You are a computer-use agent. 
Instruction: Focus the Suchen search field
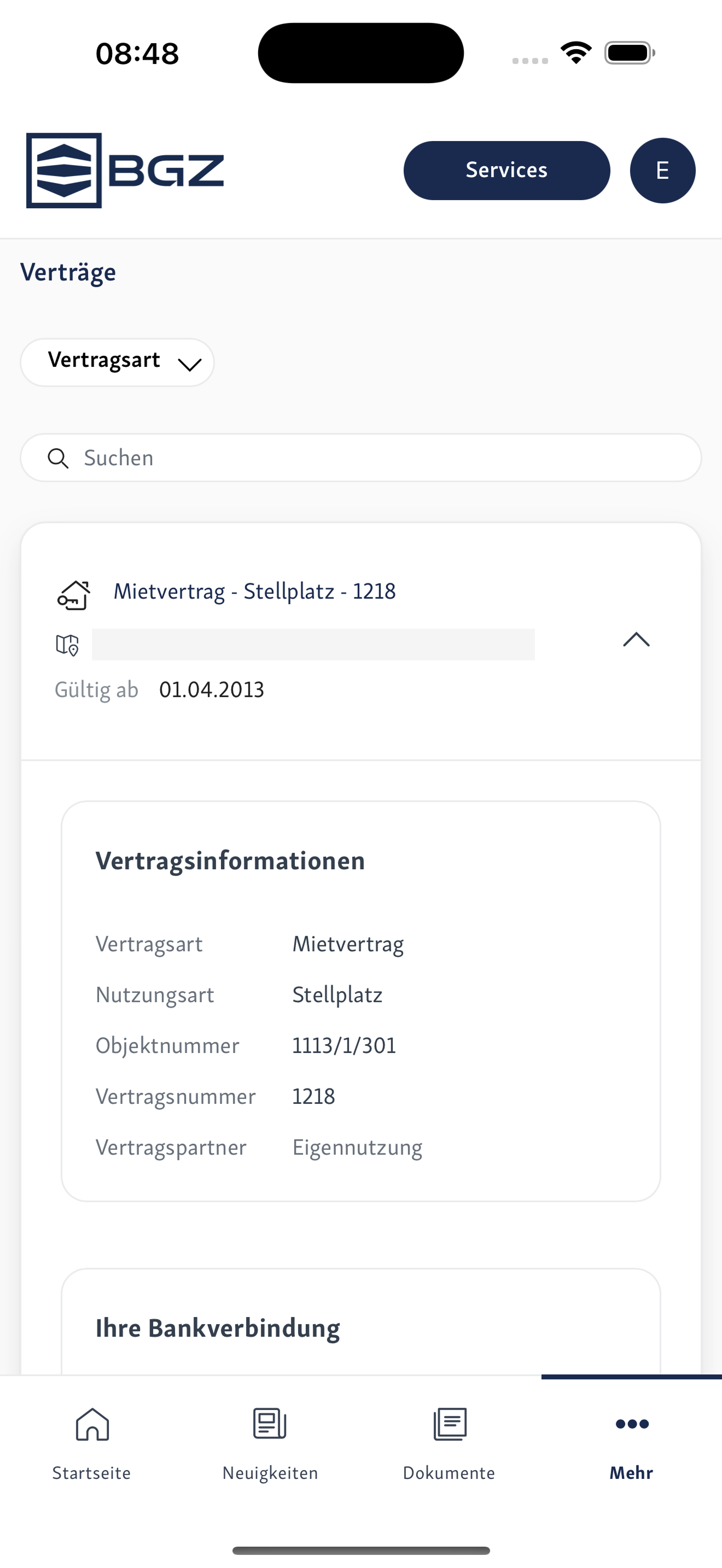point(361,458)
